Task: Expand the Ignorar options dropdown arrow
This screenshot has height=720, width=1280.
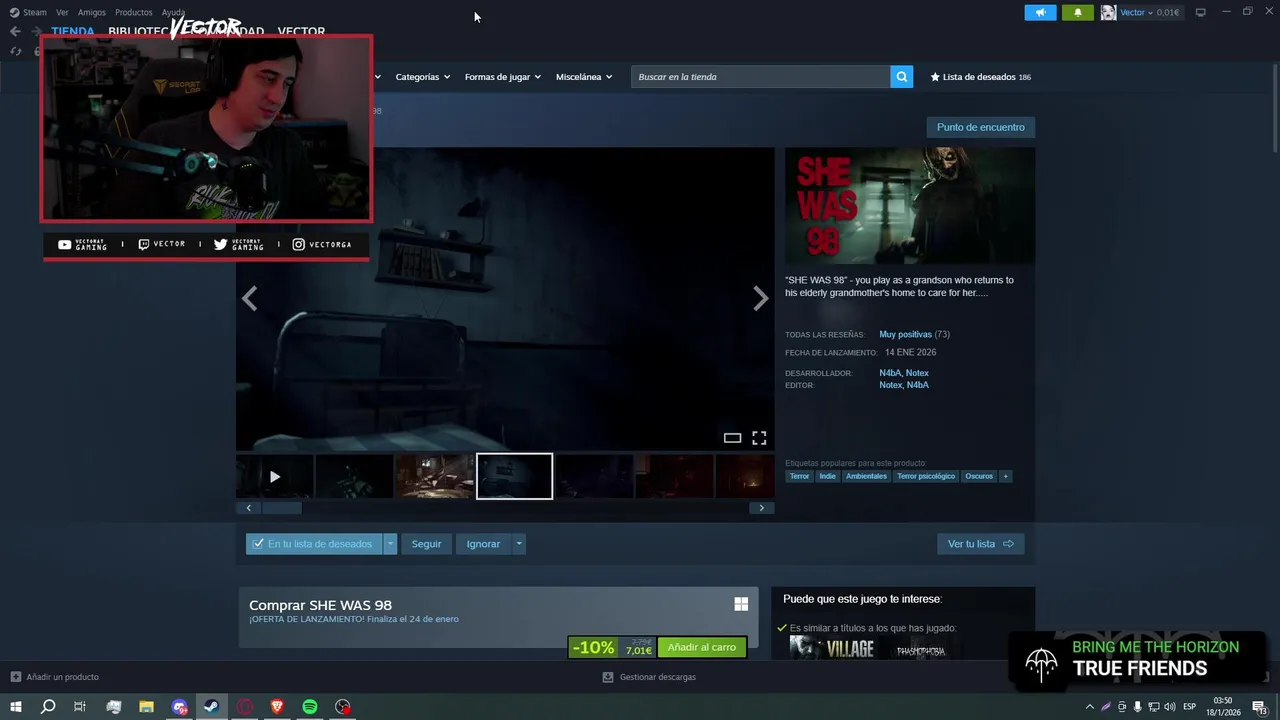Action: coord(518,544)
